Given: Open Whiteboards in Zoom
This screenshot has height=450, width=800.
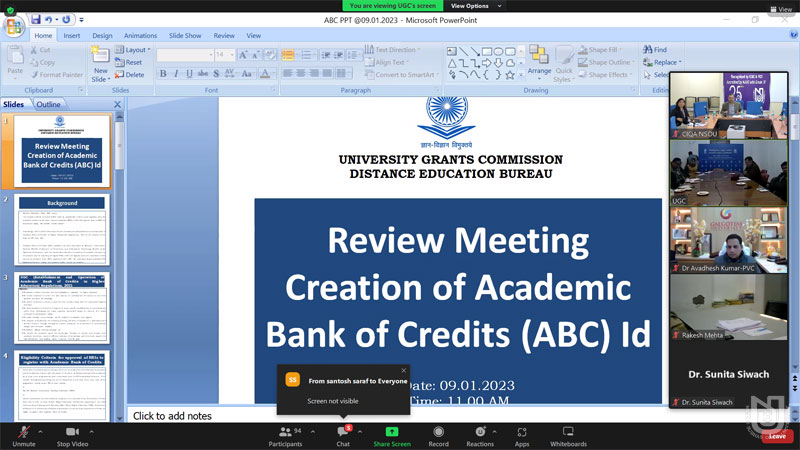Looking at the screenshot, I should click(568, 436).
